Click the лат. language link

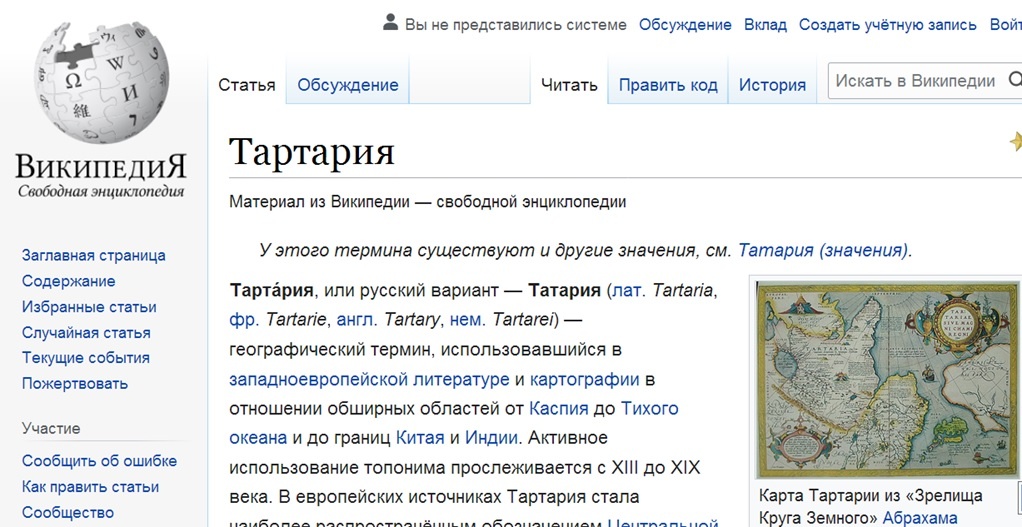tap(628, 291)
